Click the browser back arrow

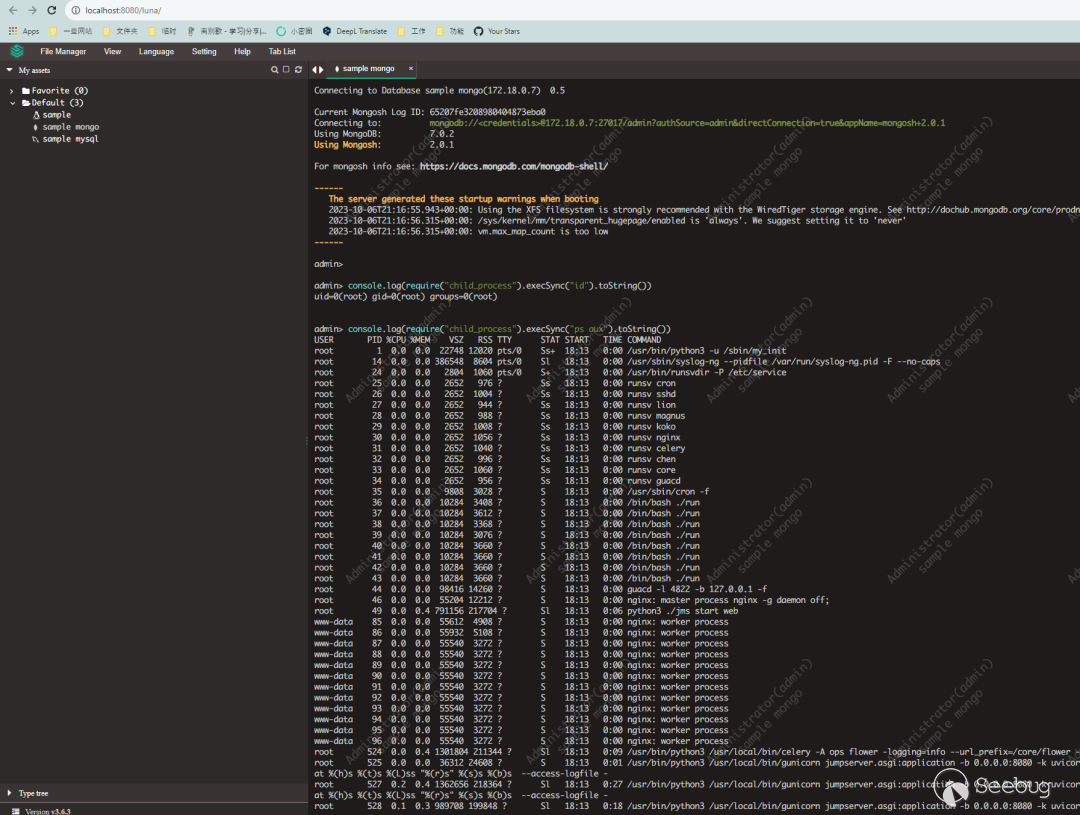[13, 10]
